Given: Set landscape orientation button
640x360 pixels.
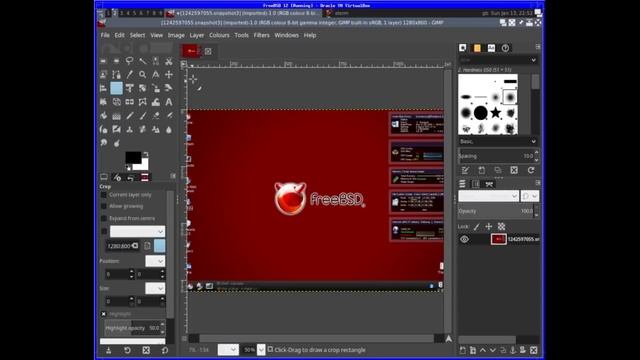Looking at the screenshot, I should tap(160, 246).
